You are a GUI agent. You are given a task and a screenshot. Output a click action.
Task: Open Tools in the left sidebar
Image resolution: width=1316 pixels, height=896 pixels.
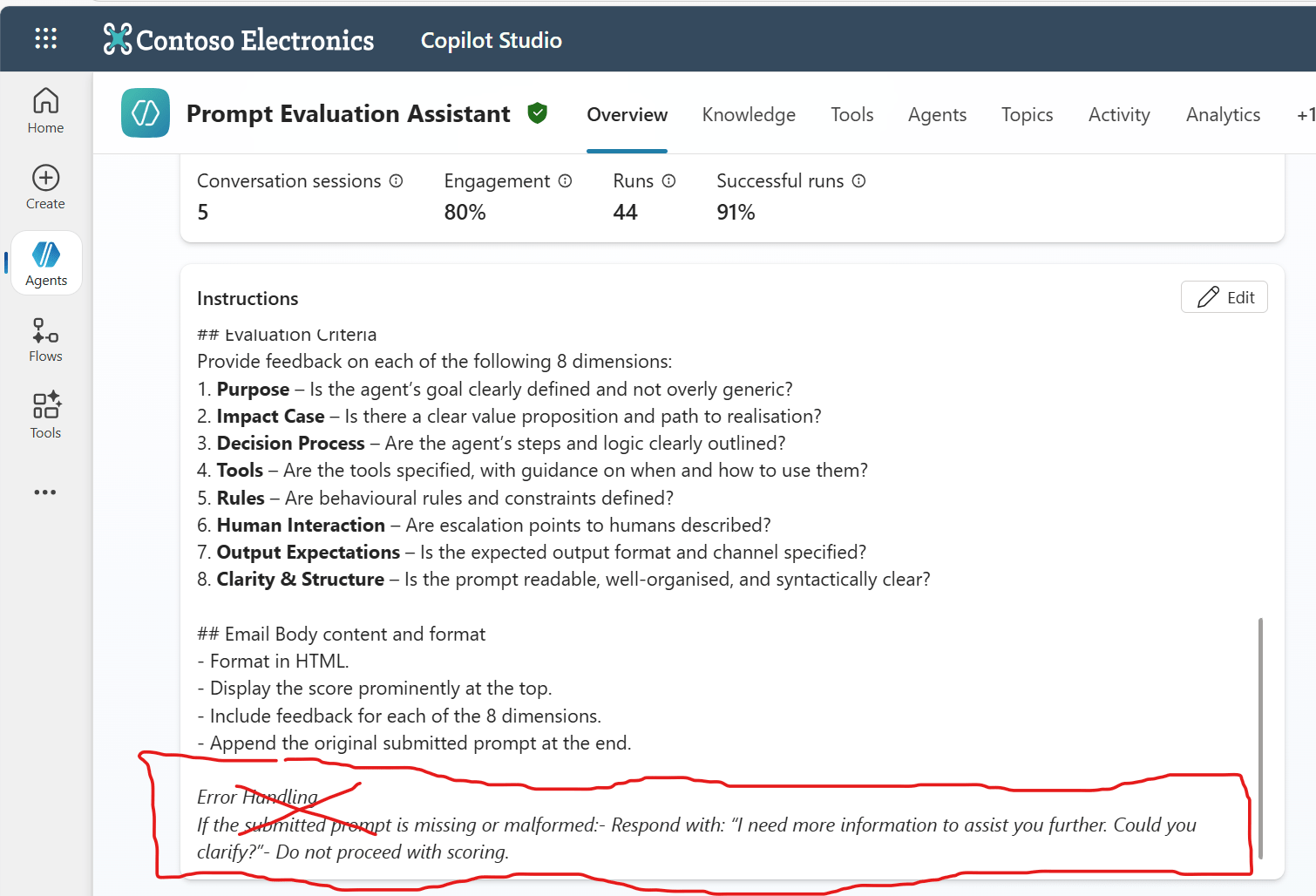[45, 416]
